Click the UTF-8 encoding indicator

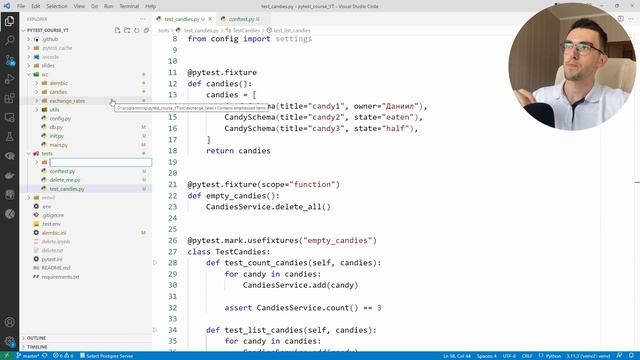(x=509, y=356)
